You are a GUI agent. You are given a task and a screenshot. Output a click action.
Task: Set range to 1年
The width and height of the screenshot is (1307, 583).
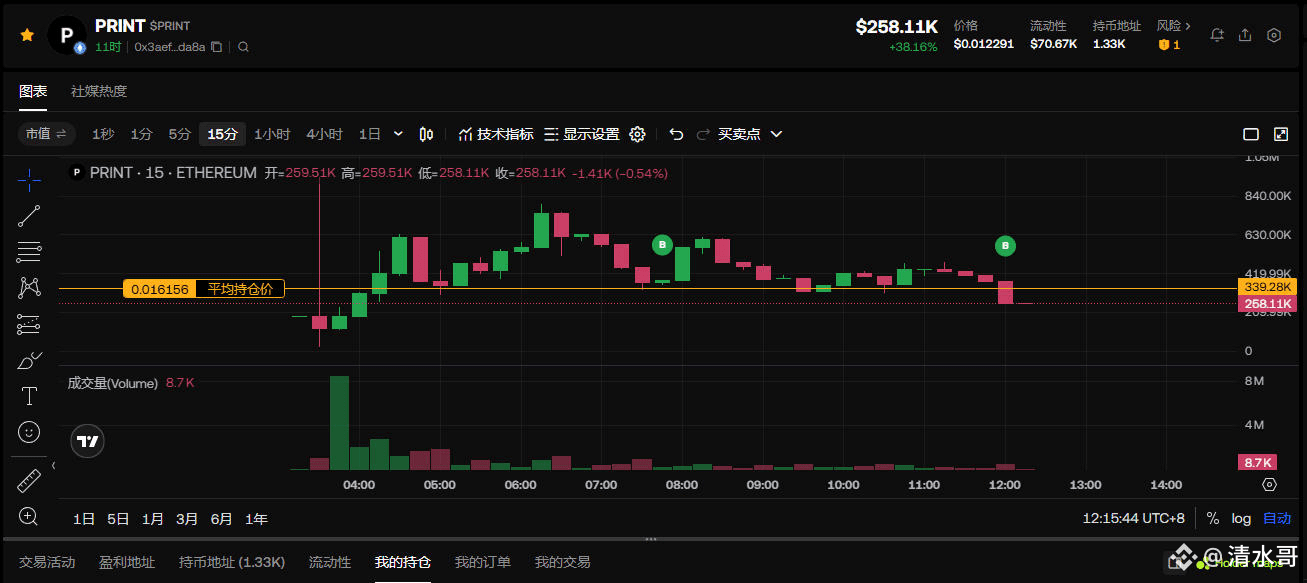click(x=256, y=519)
